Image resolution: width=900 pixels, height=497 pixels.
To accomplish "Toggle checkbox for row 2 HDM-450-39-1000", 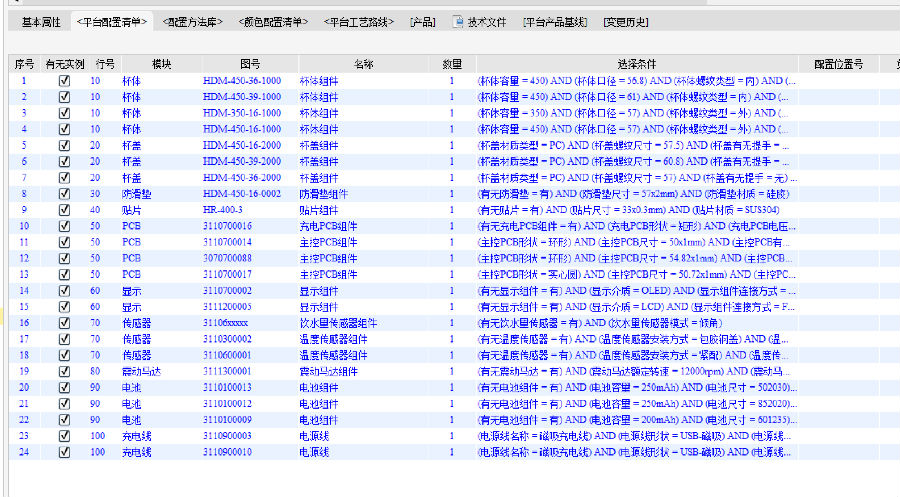I will pos(64,97).
